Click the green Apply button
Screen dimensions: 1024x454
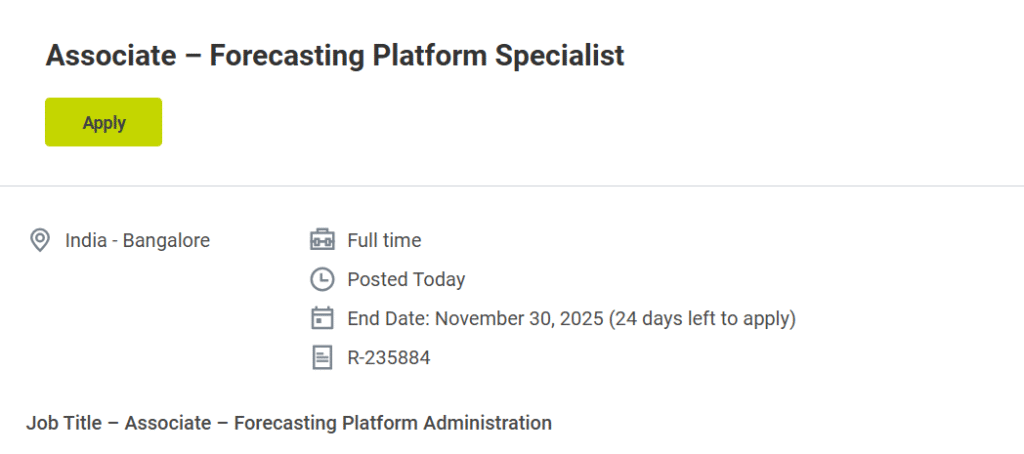[103, 123]
